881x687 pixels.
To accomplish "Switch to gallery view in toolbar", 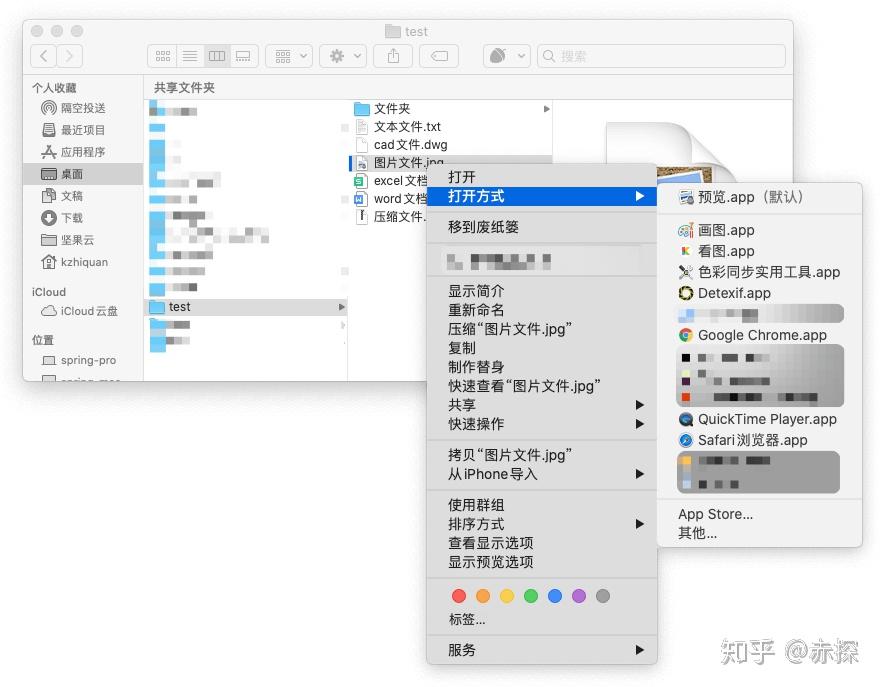I will click(x=244, y=56).
